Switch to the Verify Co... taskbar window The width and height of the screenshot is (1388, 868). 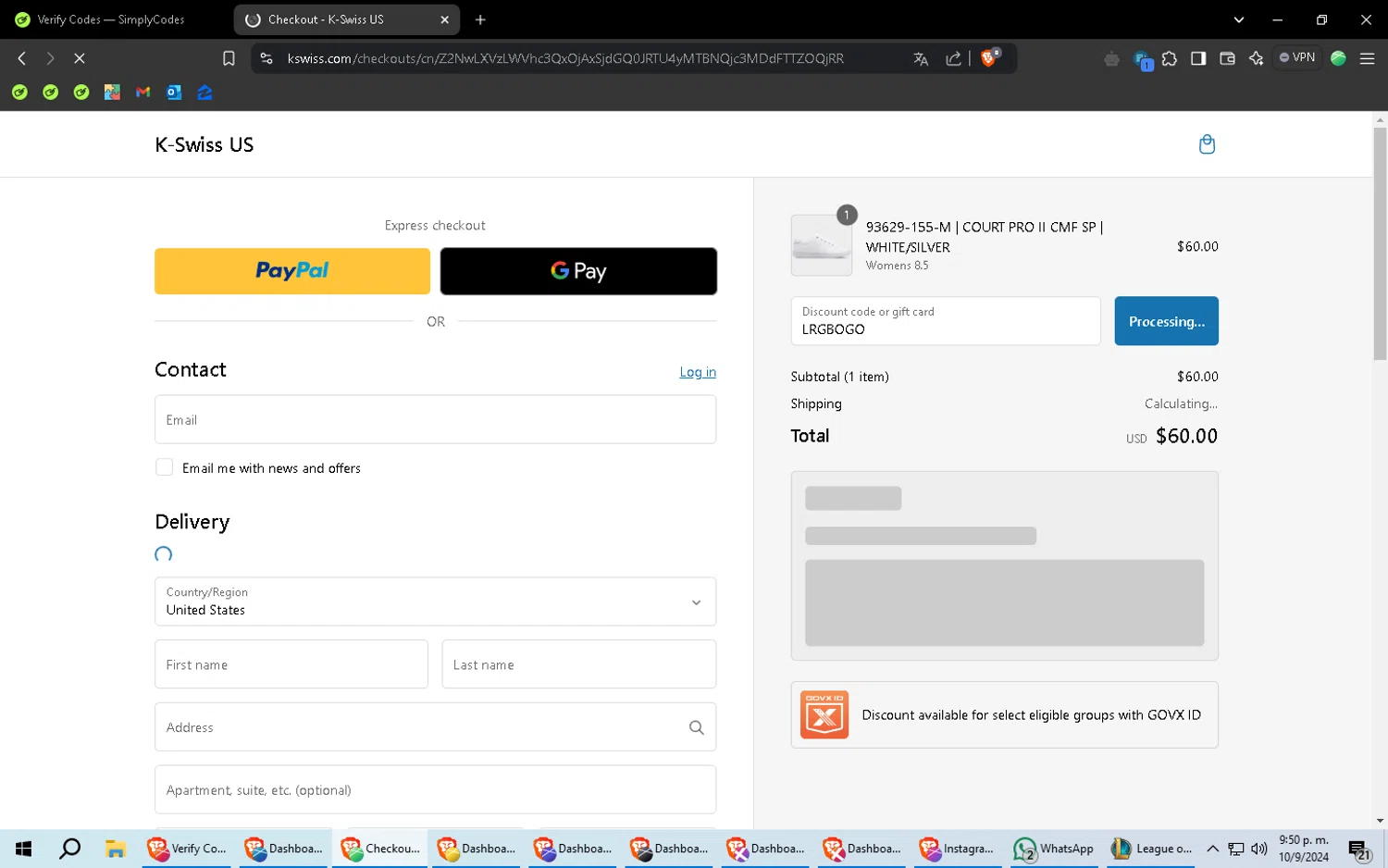[187, 849]
